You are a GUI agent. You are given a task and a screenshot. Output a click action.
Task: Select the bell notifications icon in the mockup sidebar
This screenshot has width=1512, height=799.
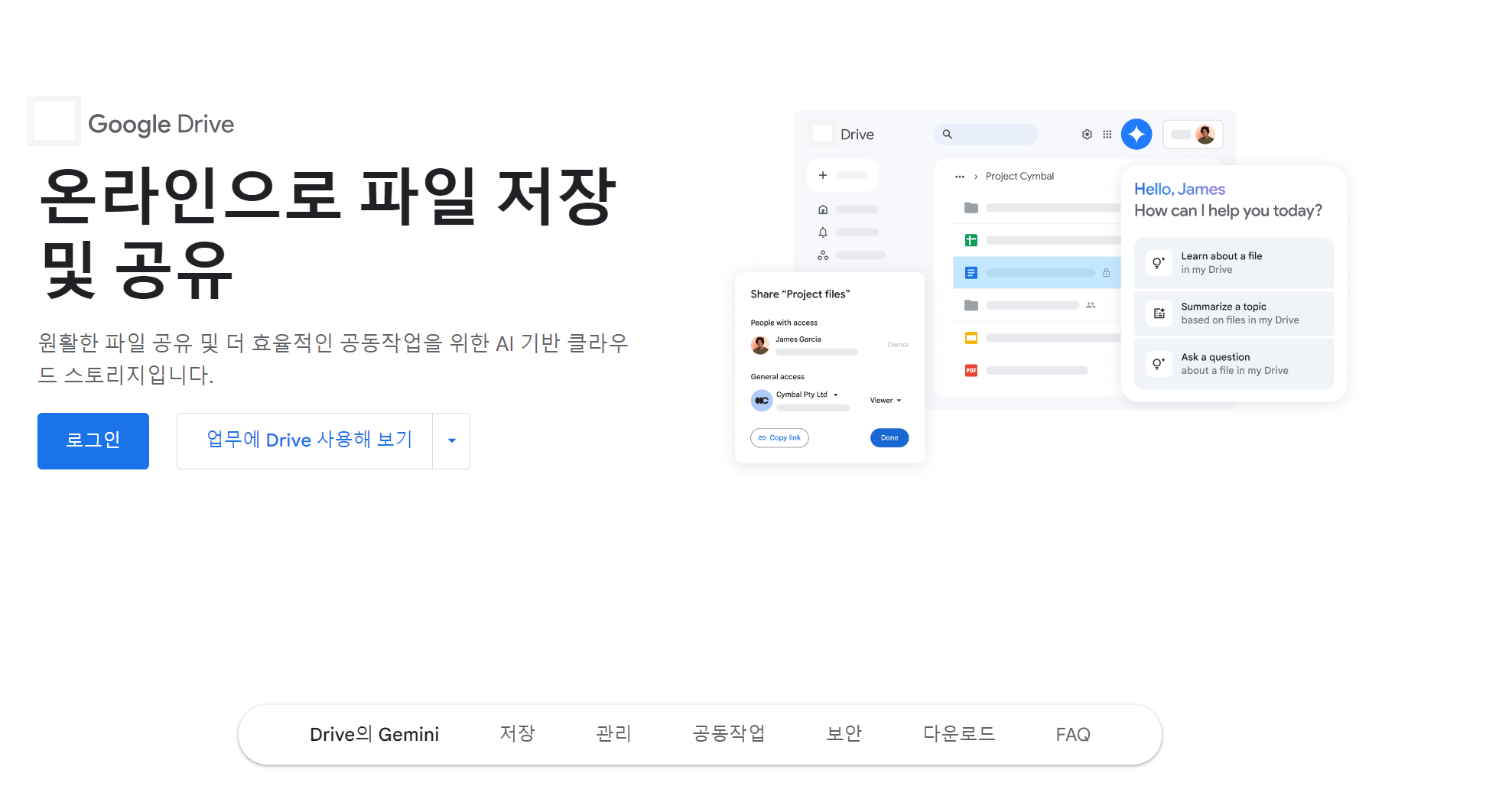point(823,232)
